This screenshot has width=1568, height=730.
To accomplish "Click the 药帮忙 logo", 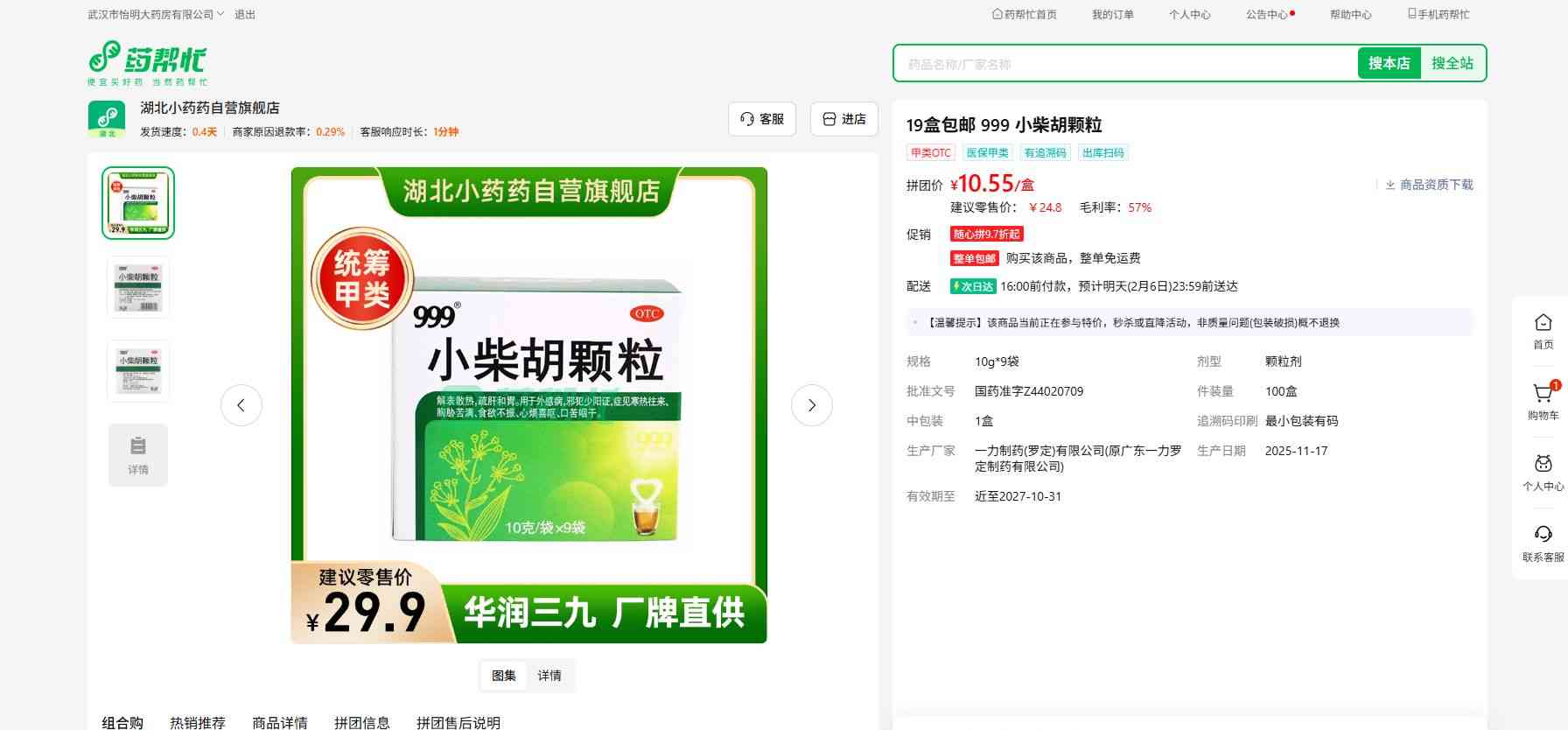I will click(147, 62).
